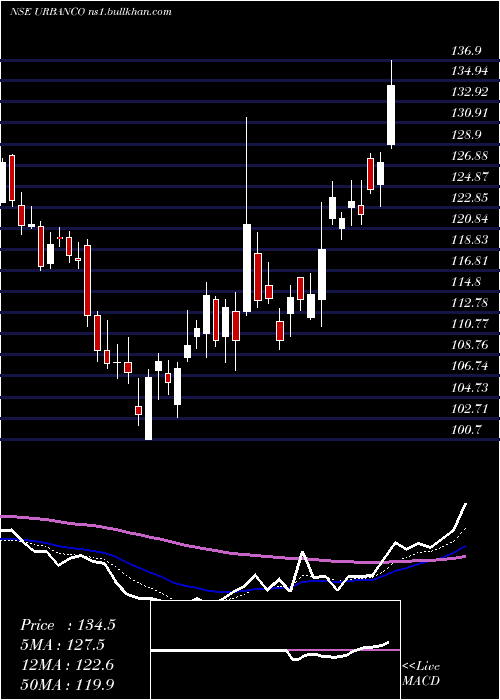Click the latest tall white candle near 132.92
The height and width of the screenshot is (700, 500).
pyautogui.click(x=391, y=114)
